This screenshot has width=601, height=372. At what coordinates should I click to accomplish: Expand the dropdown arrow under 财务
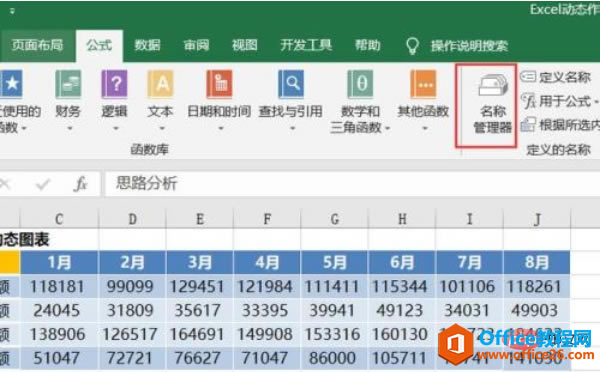(69, 129)
